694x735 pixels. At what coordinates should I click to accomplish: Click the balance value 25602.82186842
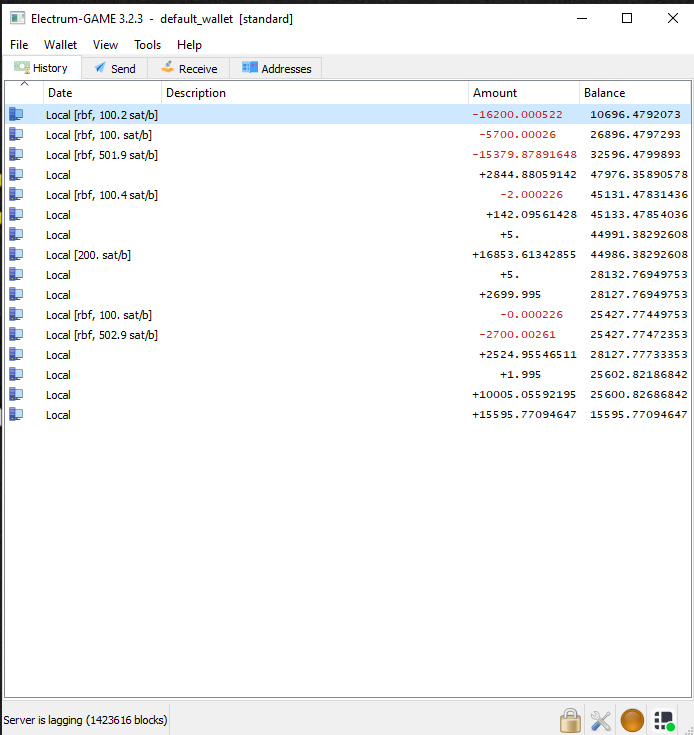coord(639,375)
